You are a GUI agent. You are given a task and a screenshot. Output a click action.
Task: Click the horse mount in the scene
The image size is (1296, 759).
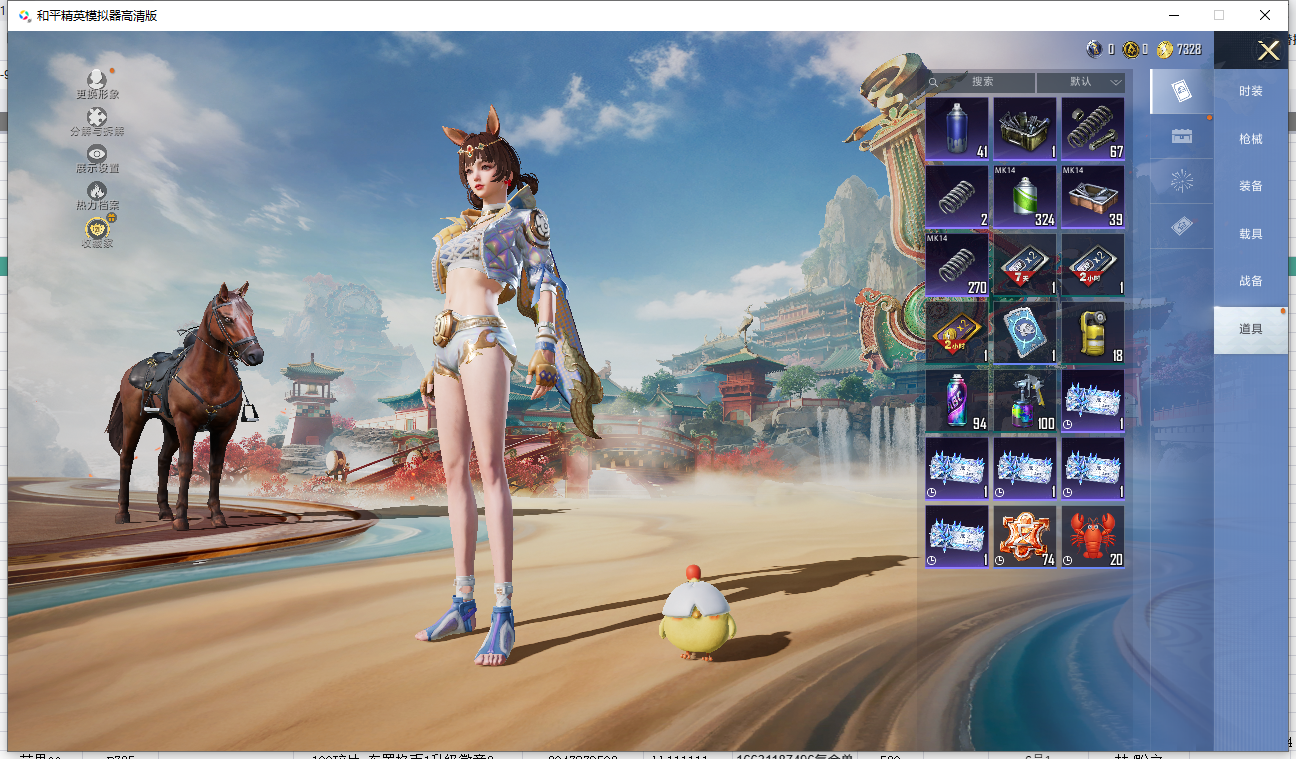click(x=185, y=403)
